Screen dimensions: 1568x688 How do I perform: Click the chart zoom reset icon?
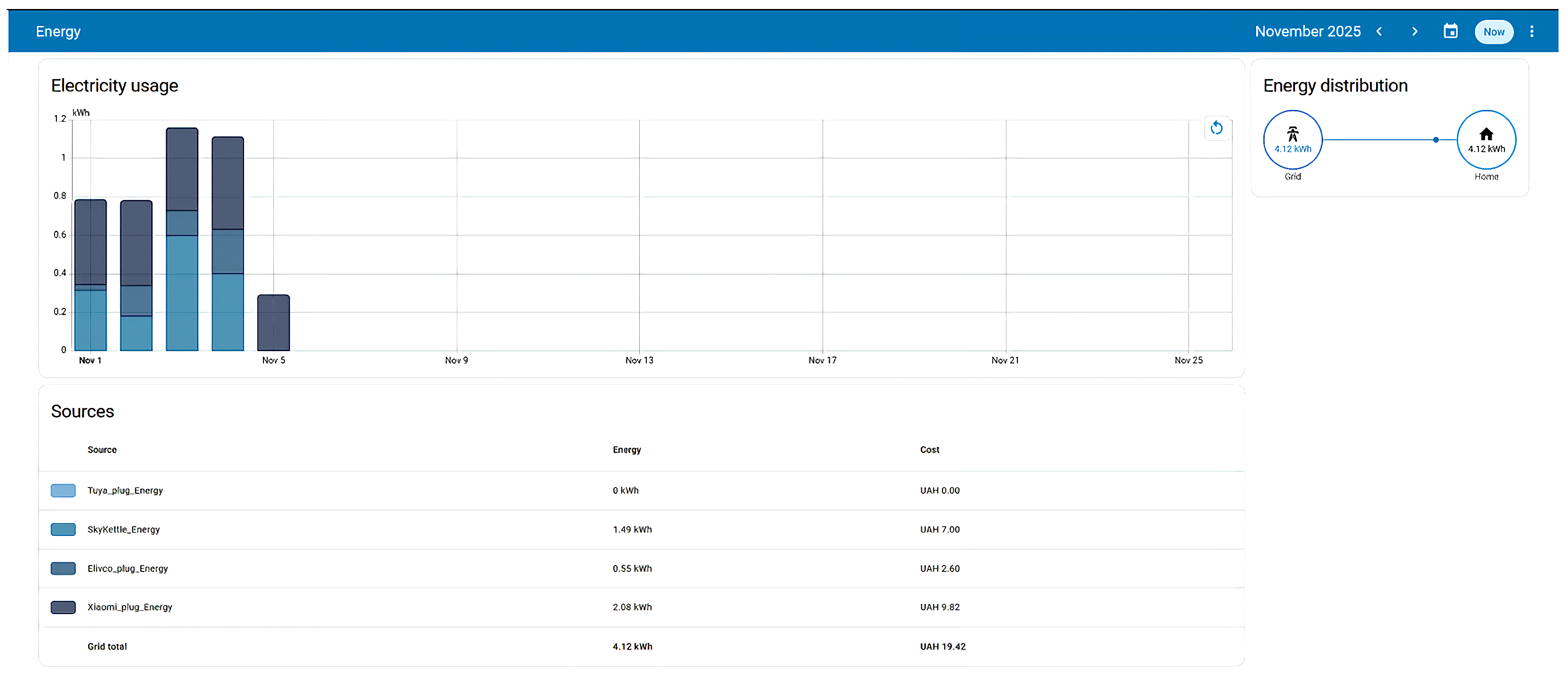coord(1216,128)
